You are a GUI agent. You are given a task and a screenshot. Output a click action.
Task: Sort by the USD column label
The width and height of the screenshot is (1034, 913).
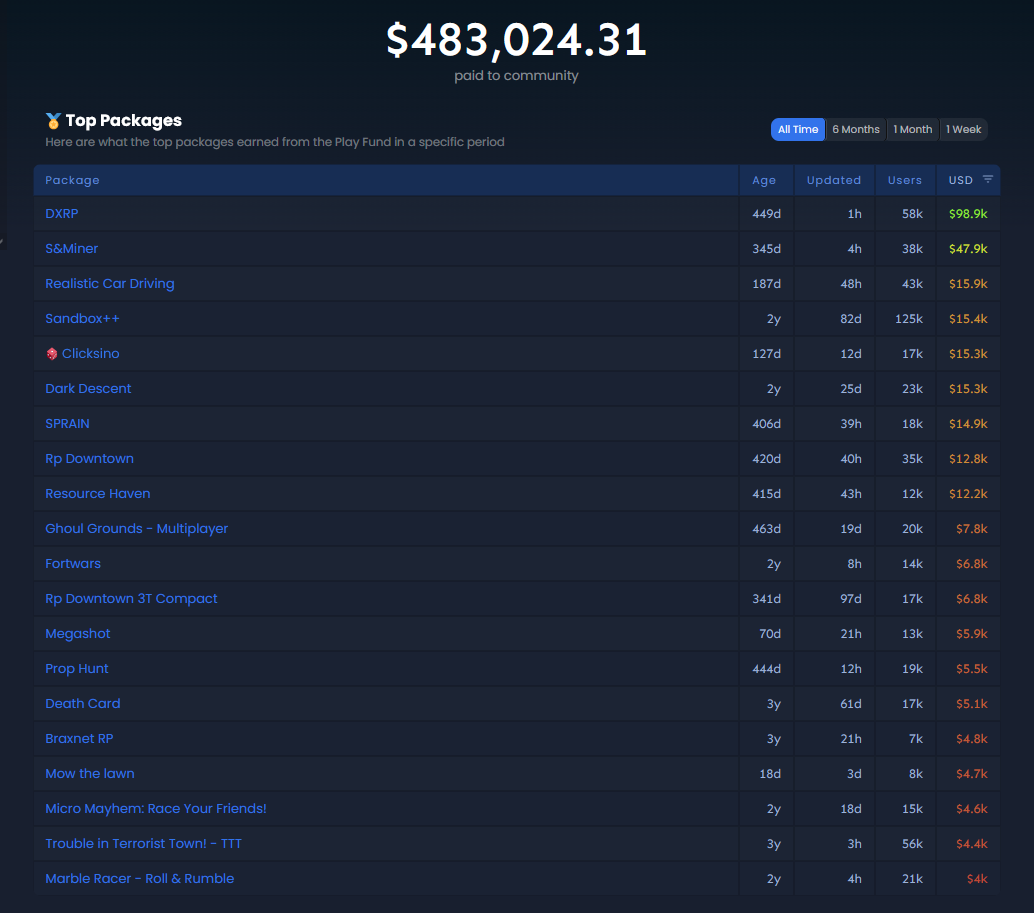tap(960, 180)
